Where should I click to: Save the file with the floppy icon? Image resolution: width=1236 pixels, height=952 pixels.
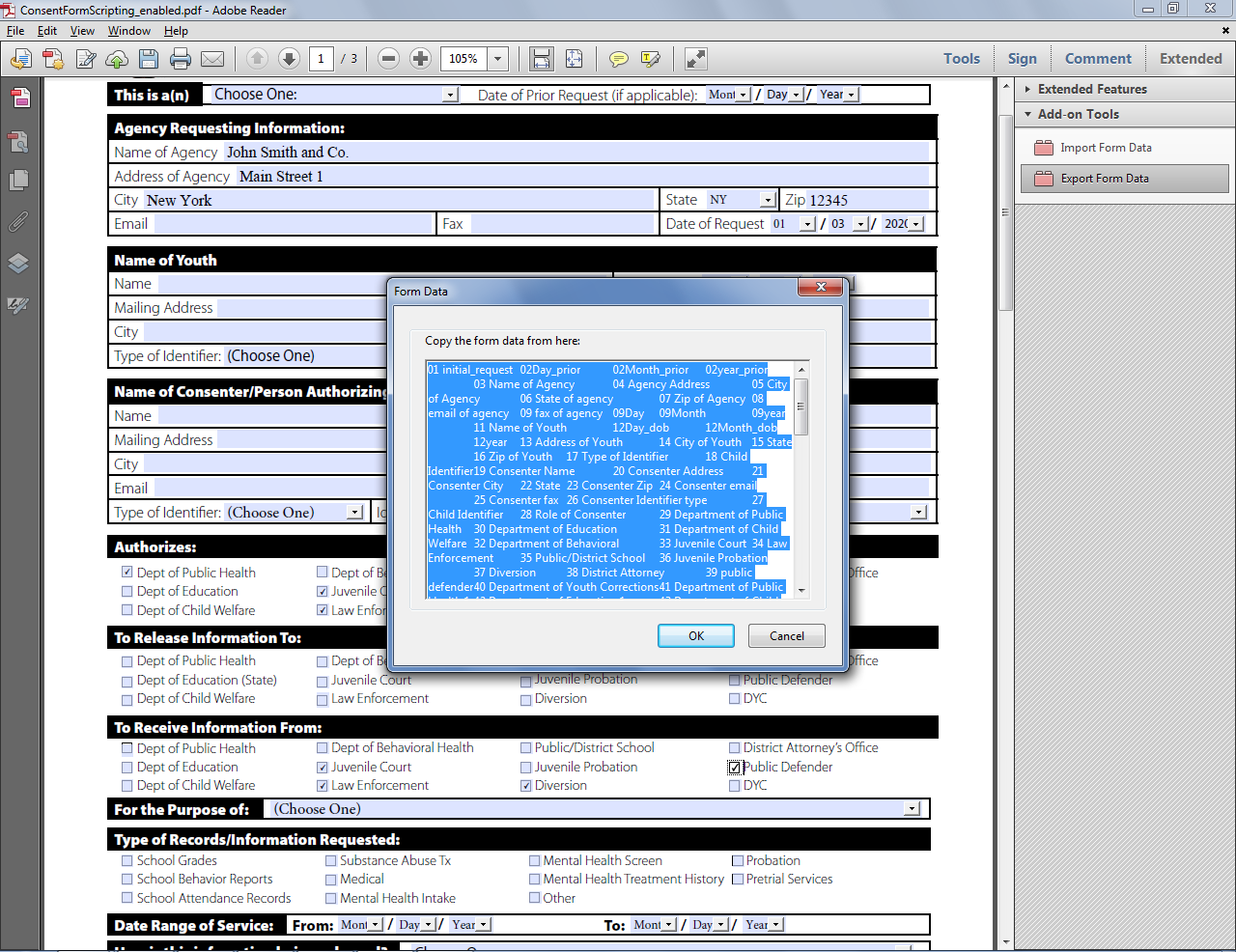coord(148,59)
